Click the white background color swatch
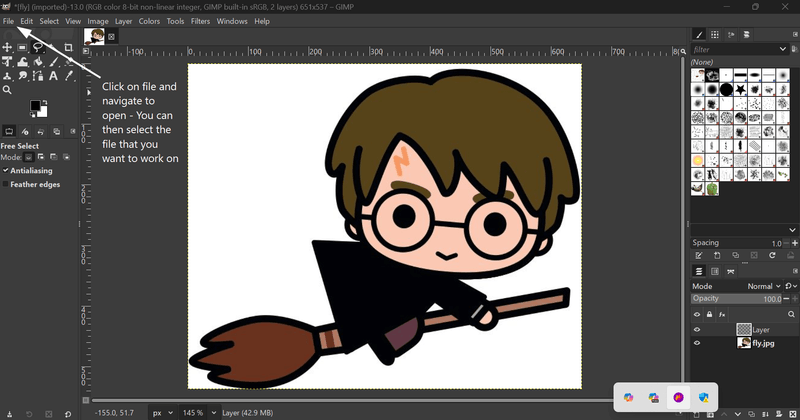The height and width of the screenshot is (420, 800). point(43,113)
